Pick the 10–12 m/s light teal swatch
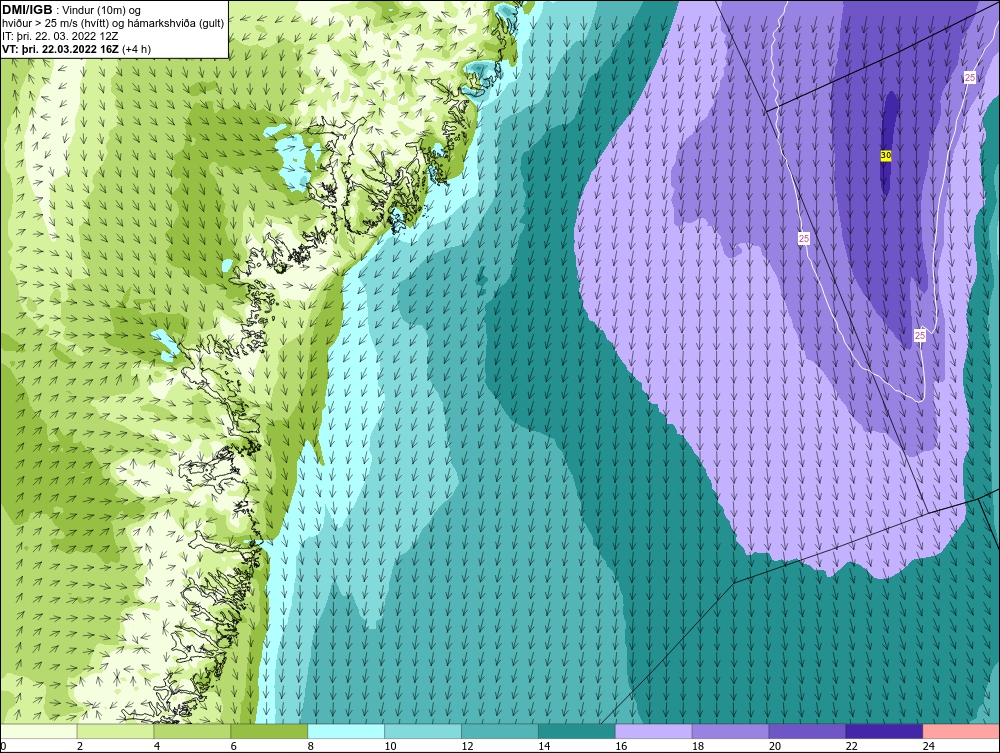The image size is (1000, 753). click(423, 731)
